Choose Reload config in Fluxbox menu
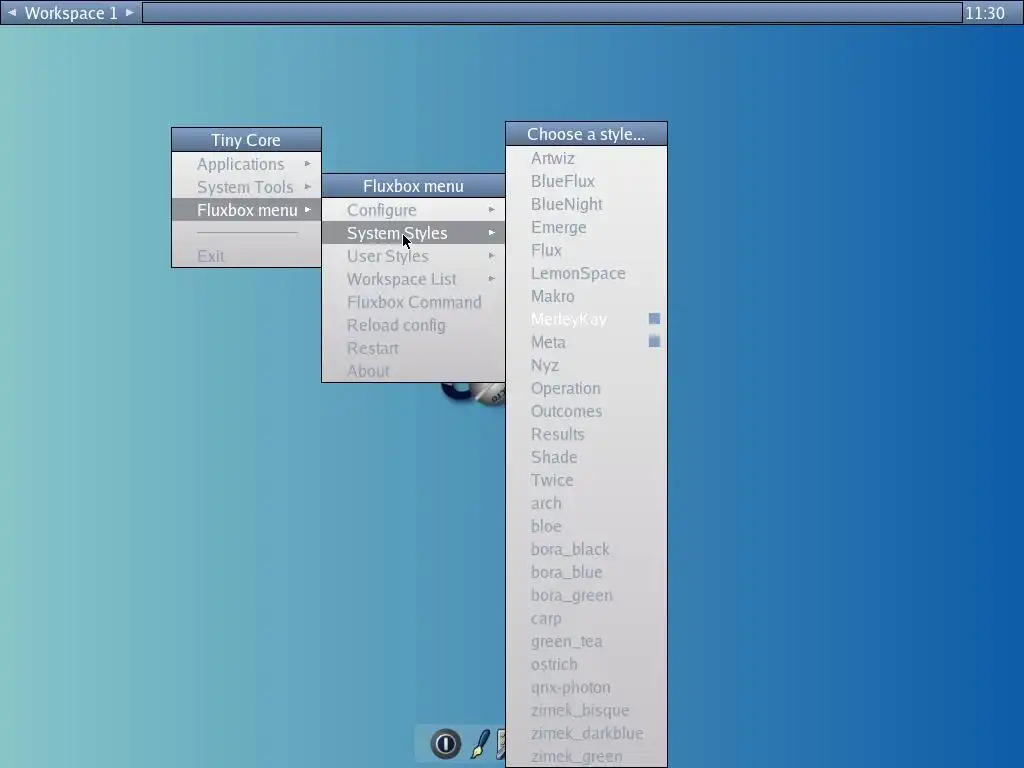Screen dimensions: 1024x768 (x=413, y=325)
